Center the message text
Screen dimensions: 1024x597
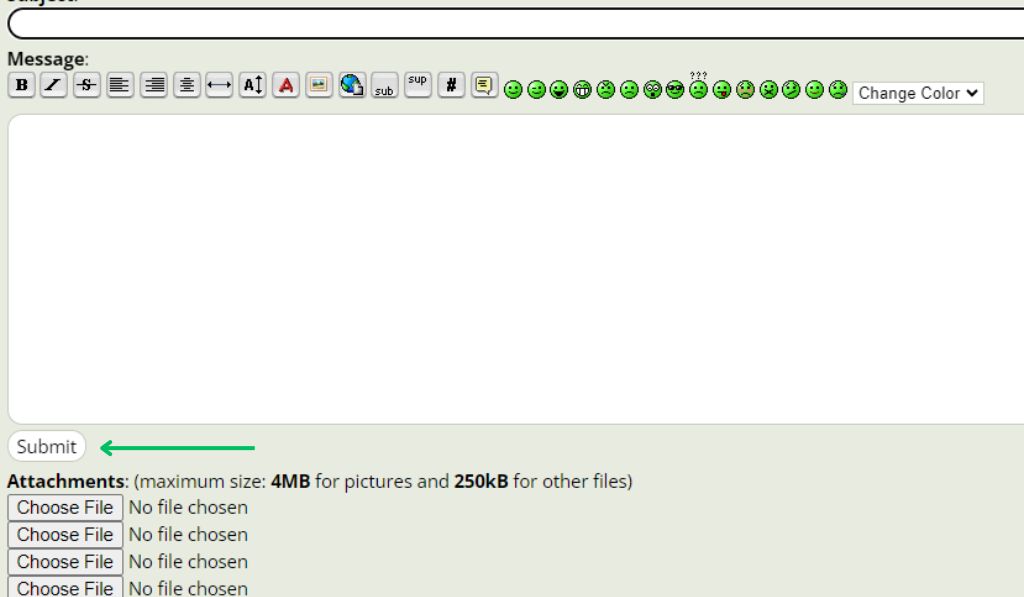(187, 85)
